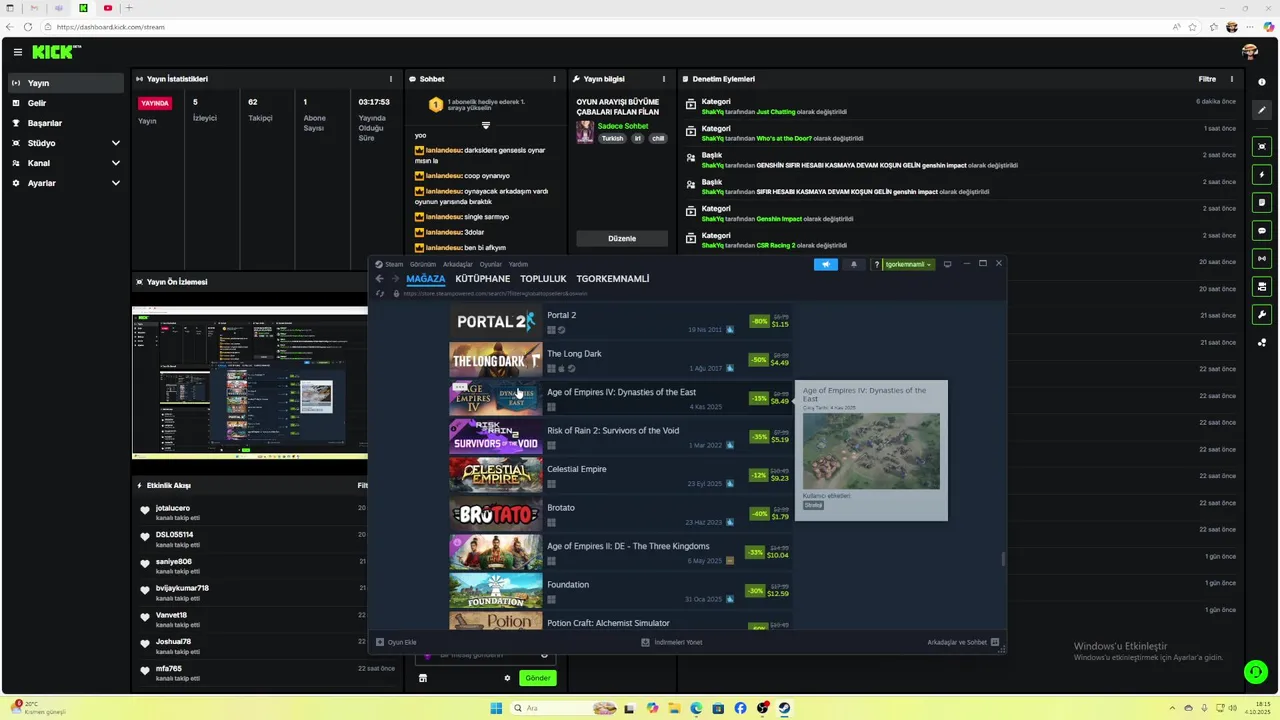Switch to Steam KÜTÜPHANE tab

coord(482,279)
